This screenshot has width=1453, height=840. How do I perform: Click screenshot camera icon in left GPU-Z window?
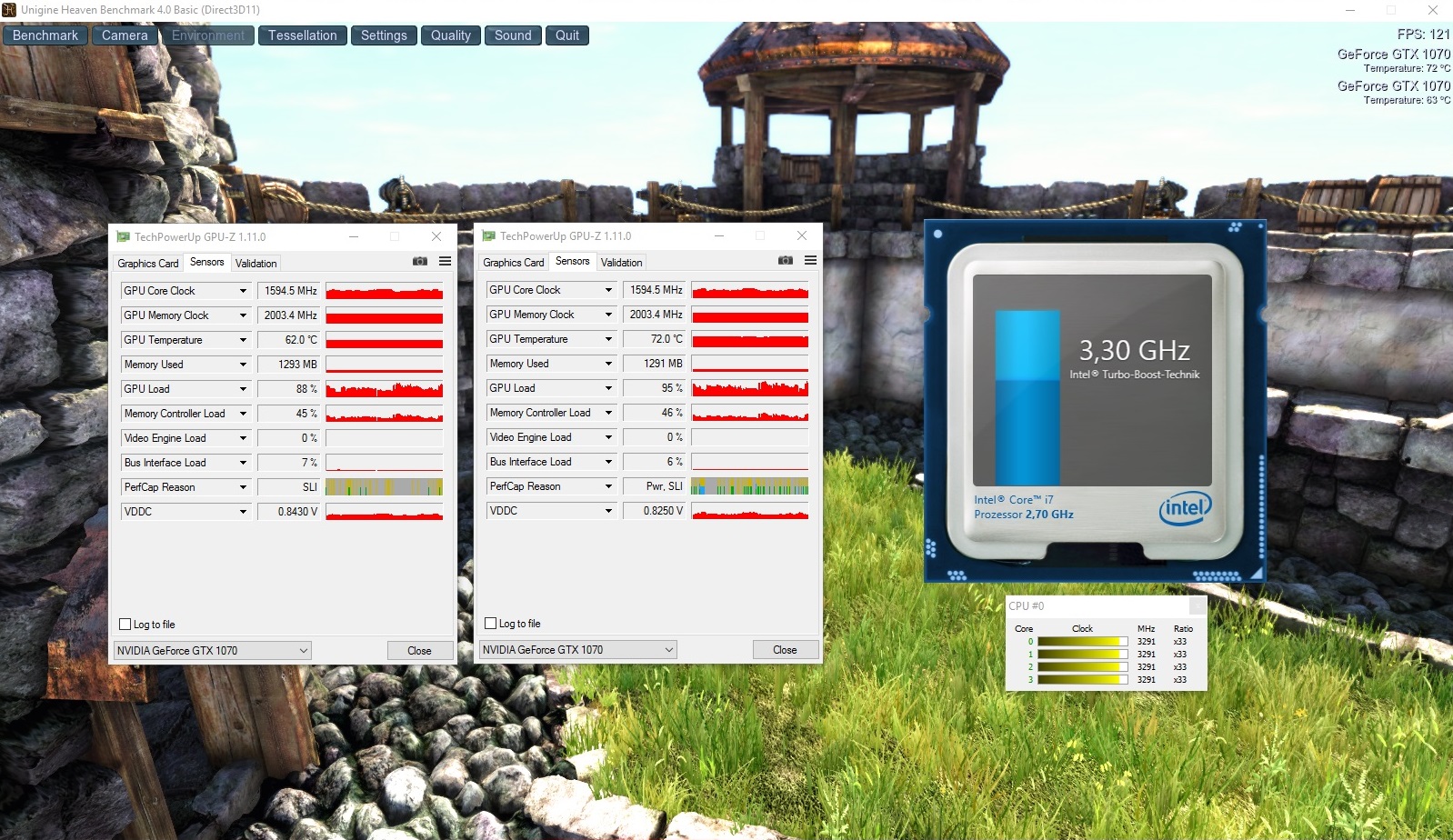click(419, 262)
